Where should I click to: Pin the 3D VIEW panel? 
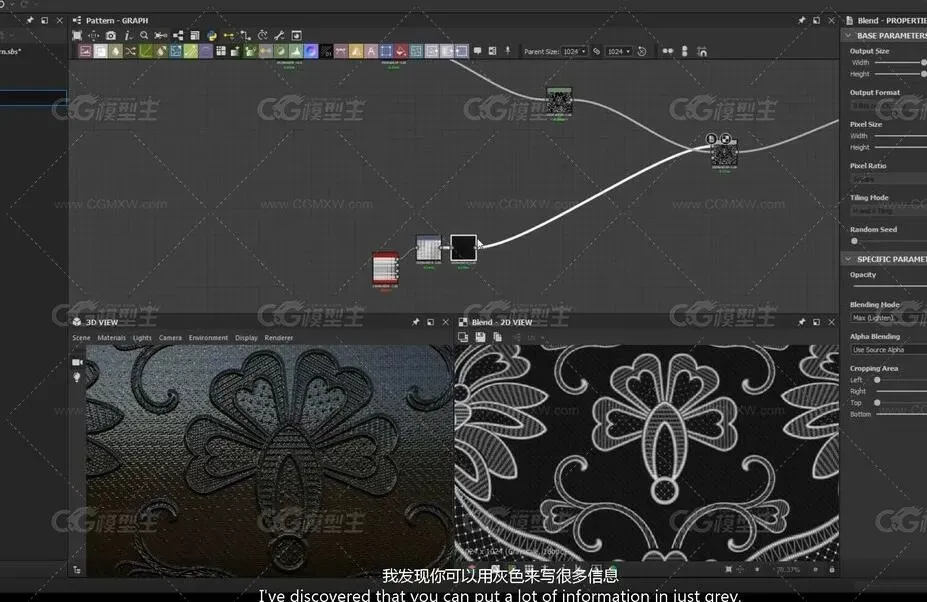[x=415, y=322]
